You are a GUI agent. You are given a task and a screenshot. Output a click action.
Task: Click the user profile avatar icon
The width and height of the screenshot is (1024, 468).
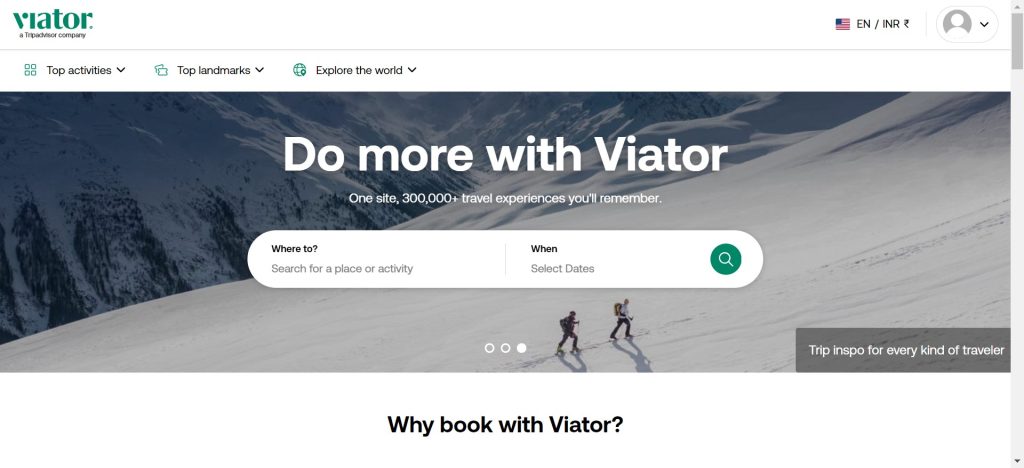coord(957,24)
